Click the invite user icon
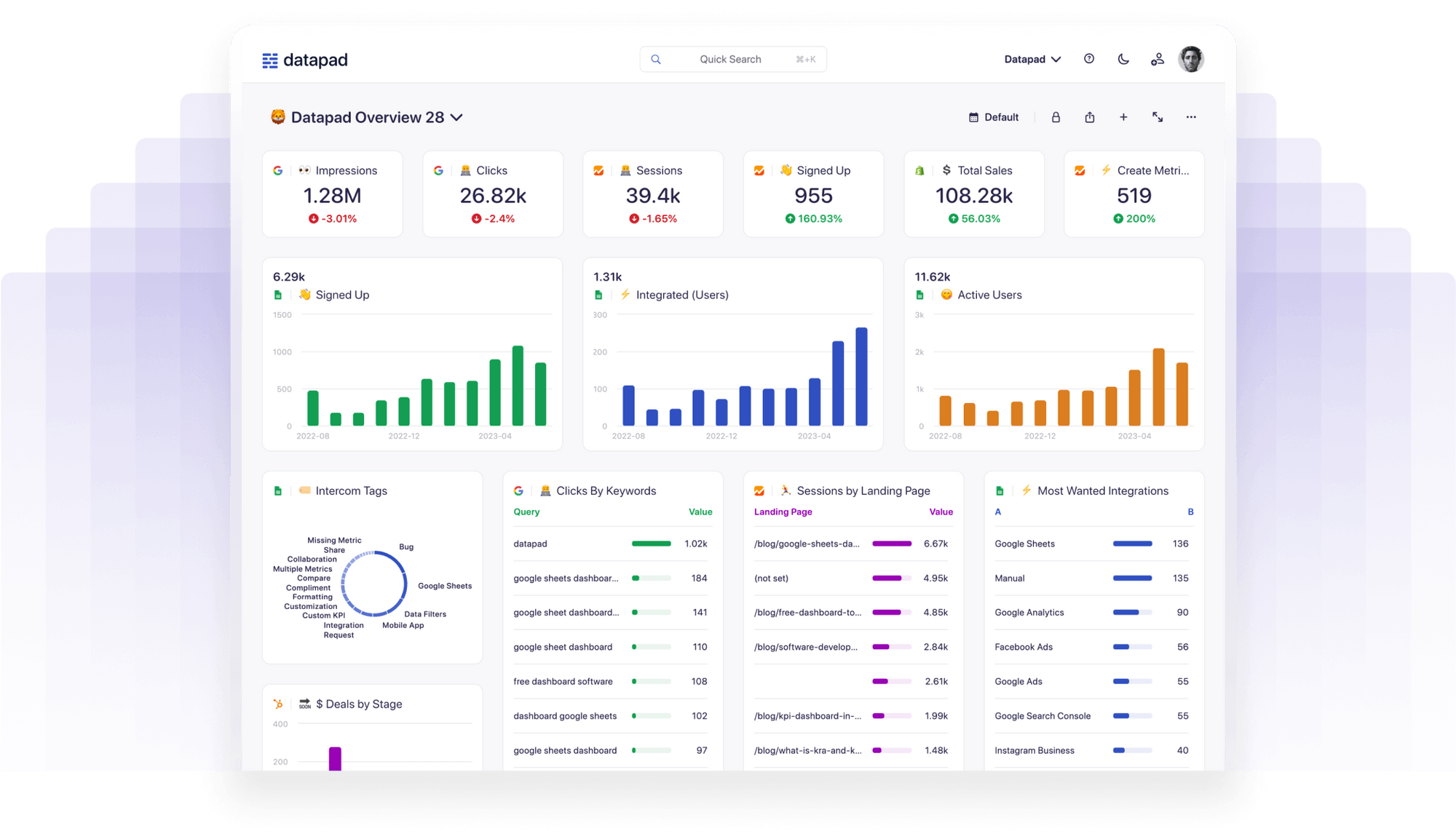Screen dimensions: 1456x839 [x=1158, y=59]
